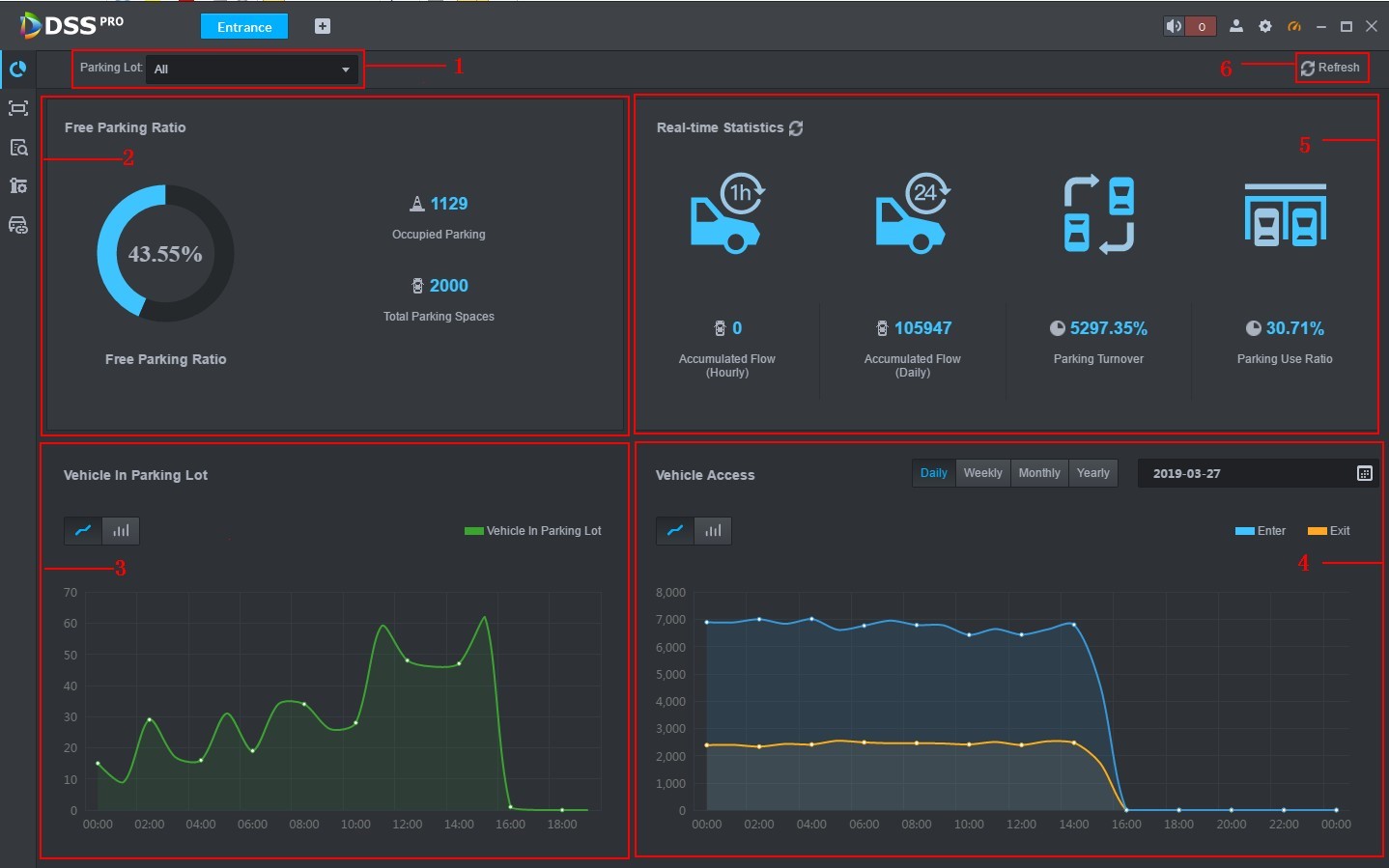The width and height of the screenshot is (1389, 868).
Task: Click the alarm speaker icon in title bar
Action: coord(1174,27)
